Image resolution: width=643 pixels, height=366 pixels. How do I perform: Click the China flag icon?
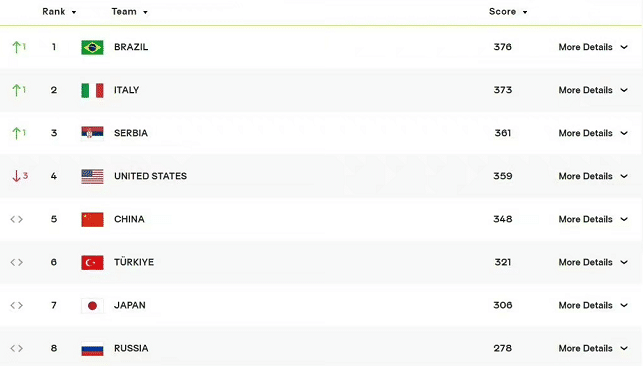click(x=92, y=220)
